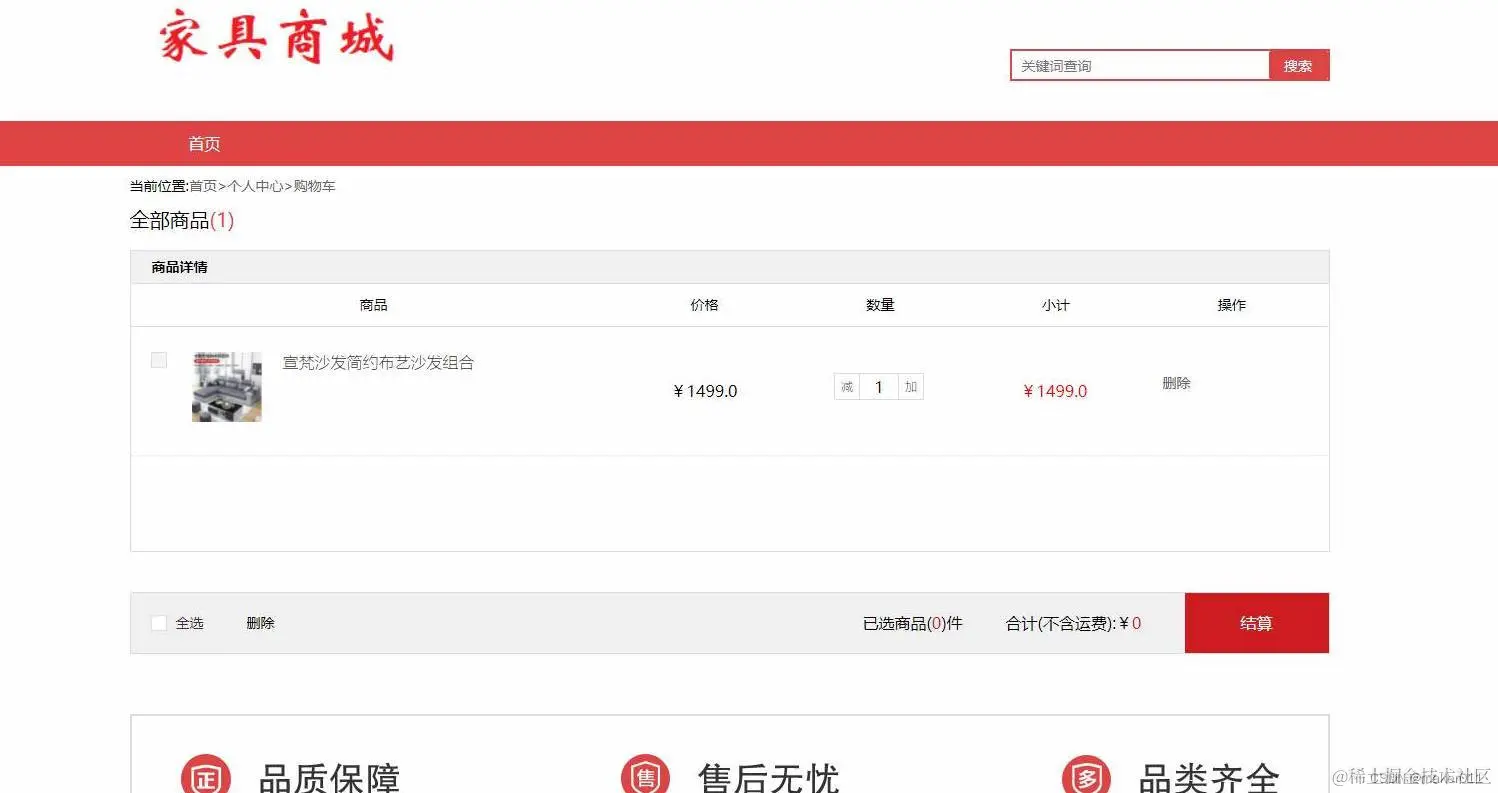Click the 商品 column header
The width and height of the screenshot is (1498, 793).
point(374,305)
